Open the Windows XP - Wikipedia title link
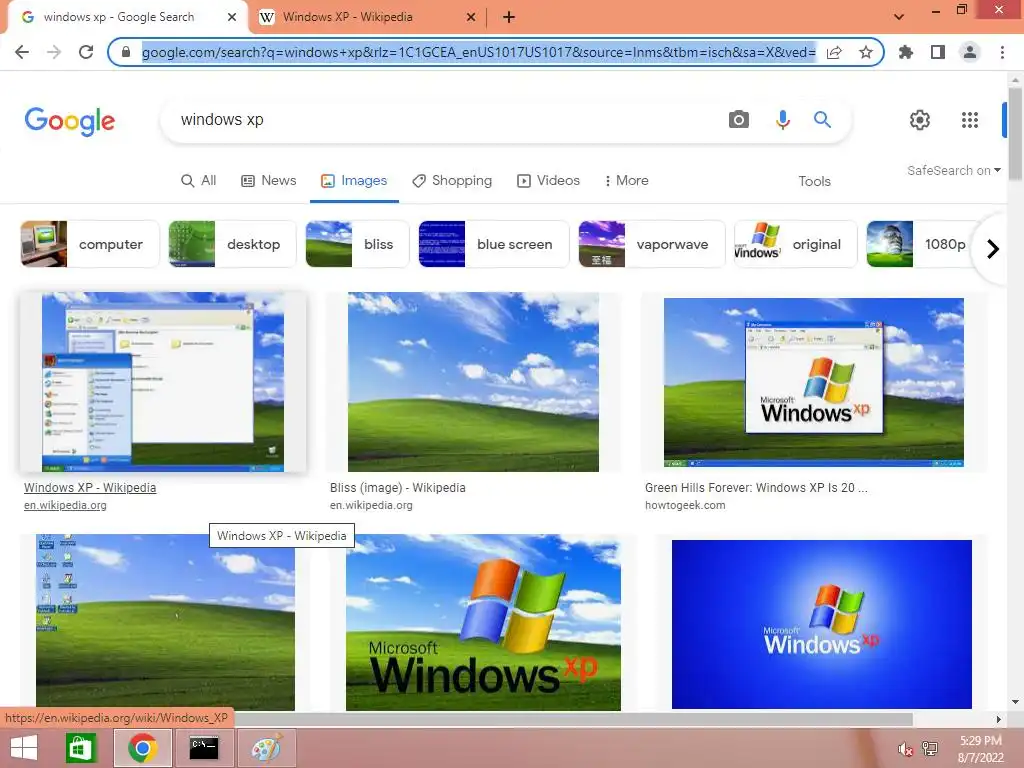1024x768 pixels. click(90, 488)
